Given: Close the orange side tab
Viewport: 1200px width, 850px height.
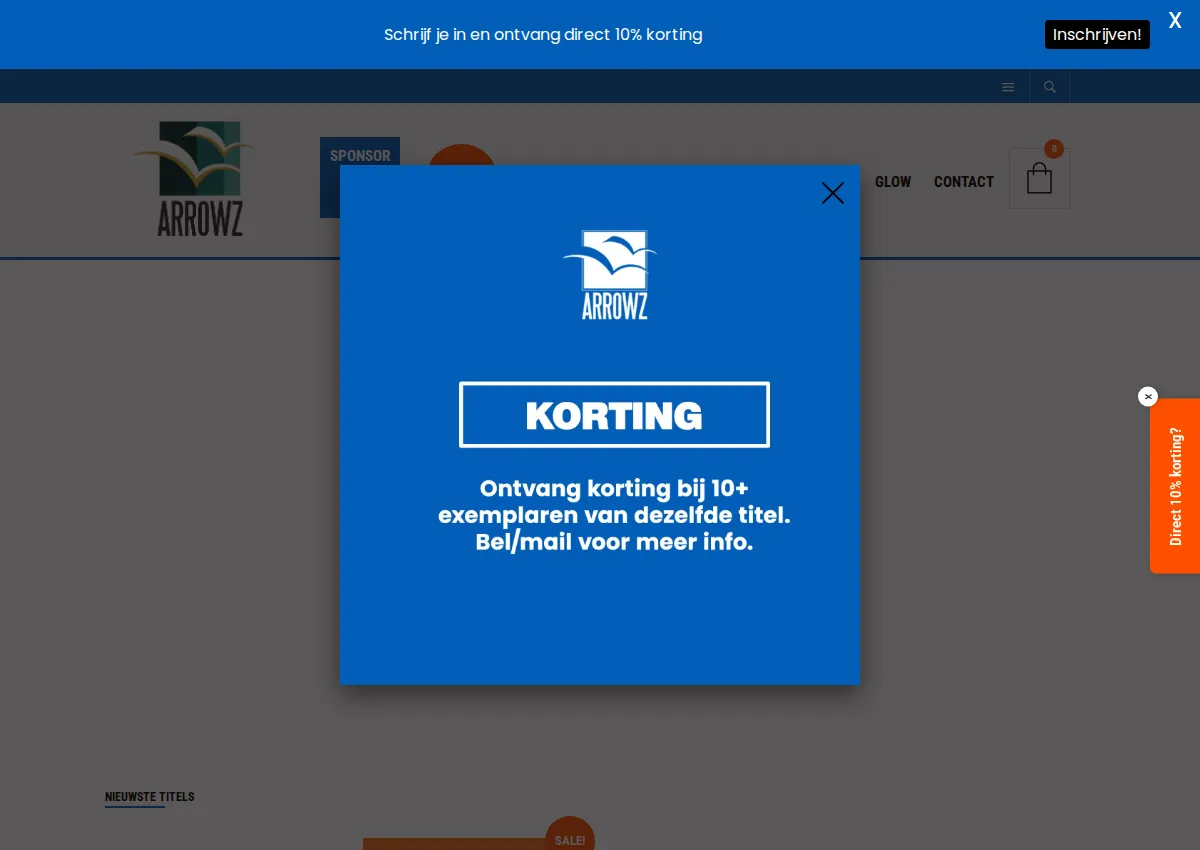Looking at the screenshot, I should click(1148, 397).
